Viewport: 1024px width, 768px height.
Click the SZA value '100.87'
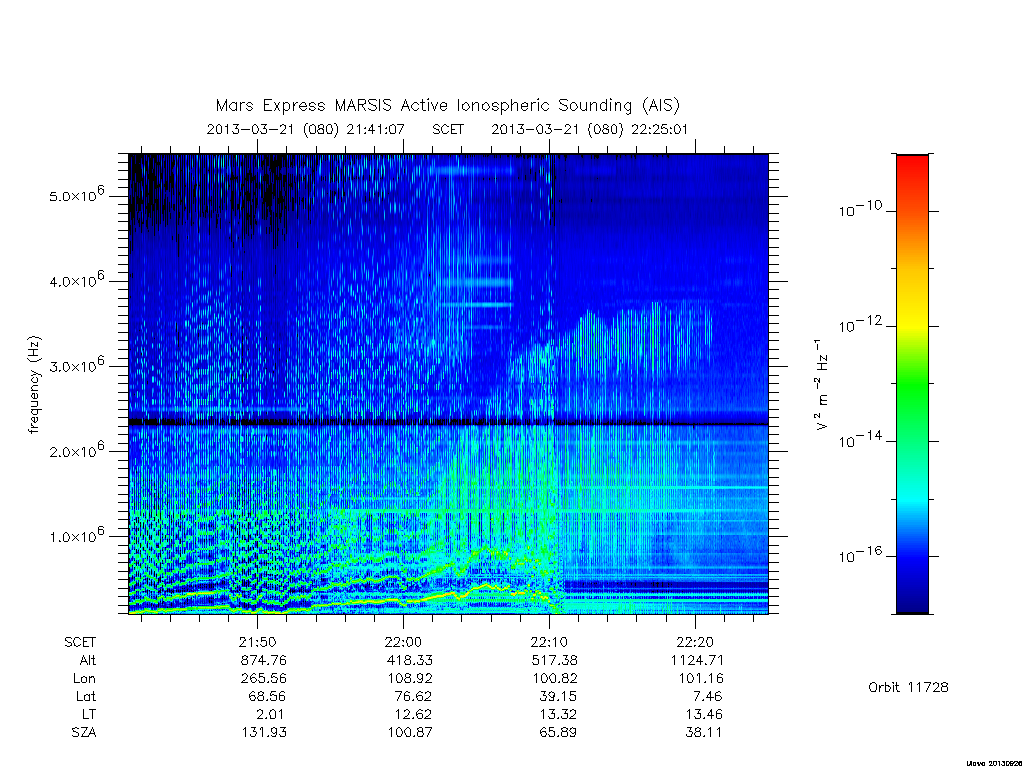[x=409, y=733]
